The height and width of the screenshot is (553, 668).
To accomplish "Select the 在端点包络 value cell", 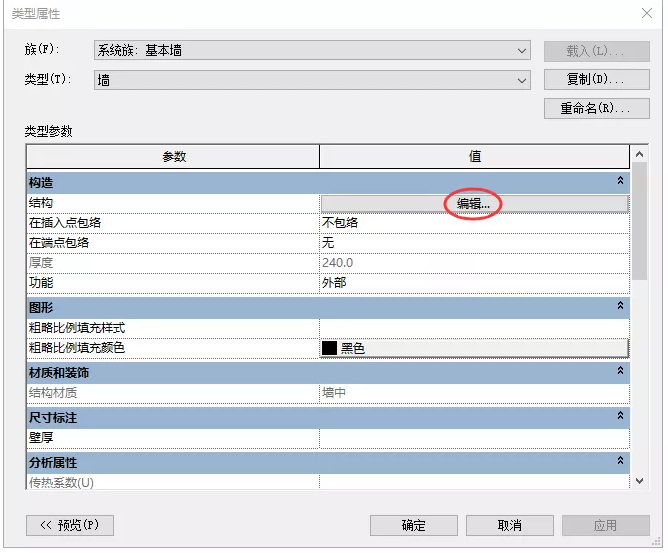I will click(x=474, y=243).
